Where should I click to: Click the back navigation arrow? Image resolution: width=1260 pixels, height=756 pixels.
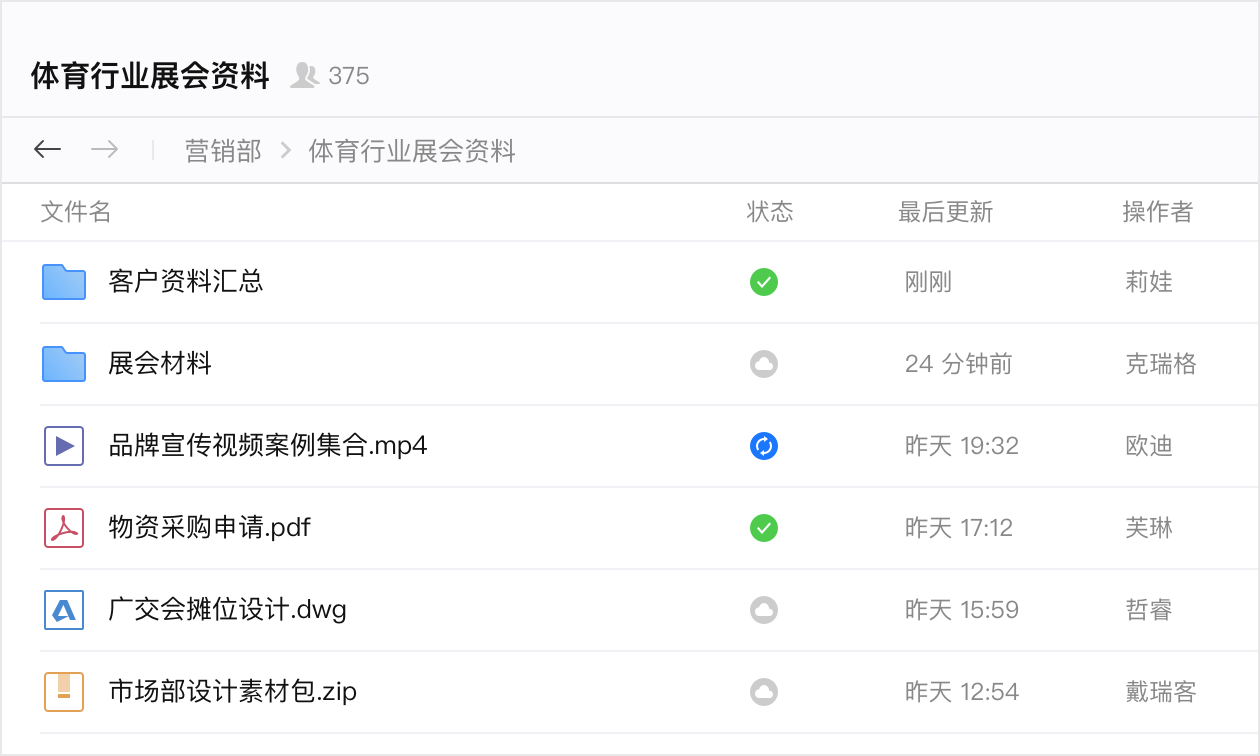[47, 150]
